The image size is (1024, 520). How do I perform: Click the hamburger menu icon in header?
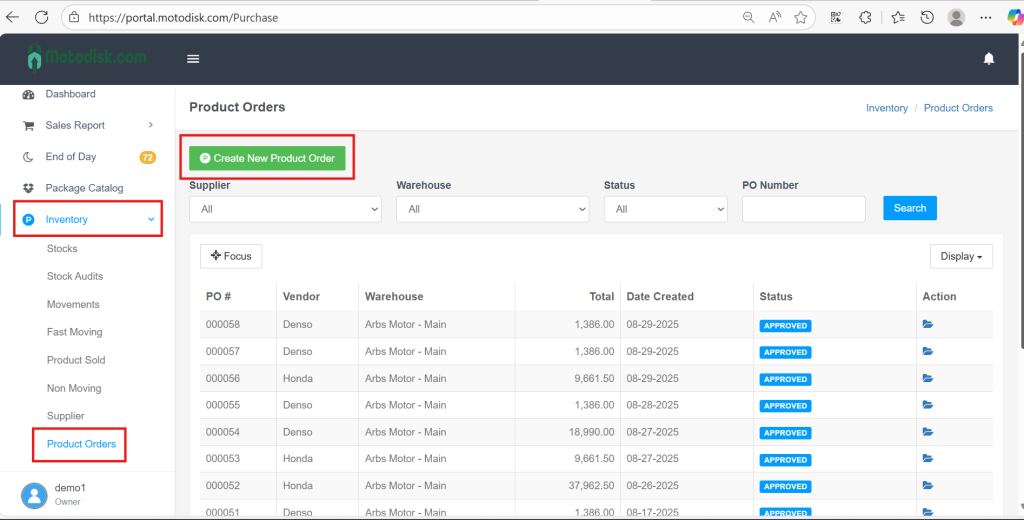point(193,59)
